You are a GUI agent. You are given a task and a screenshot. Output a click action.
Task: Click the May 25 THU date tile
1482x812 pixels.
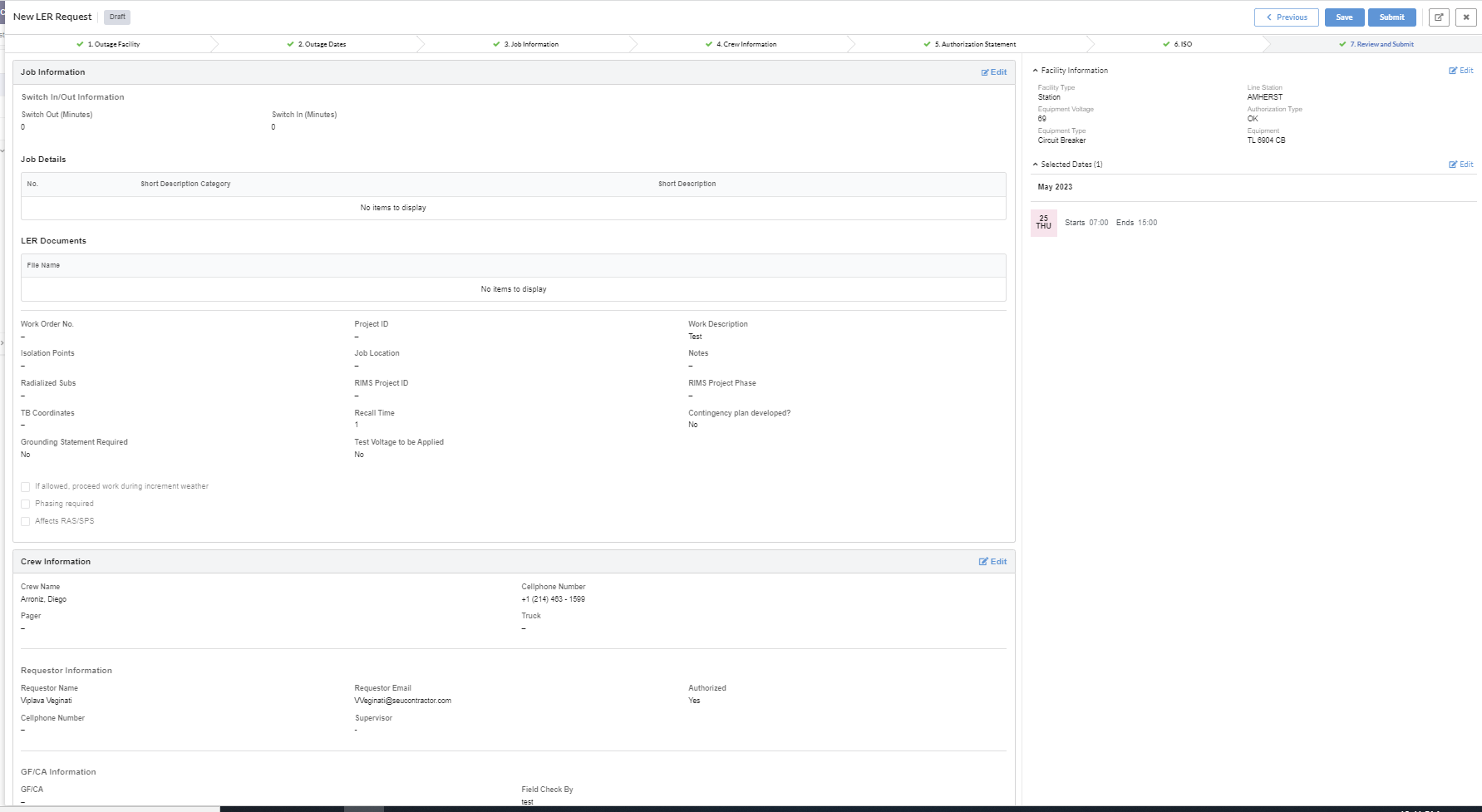[1043, 223]
